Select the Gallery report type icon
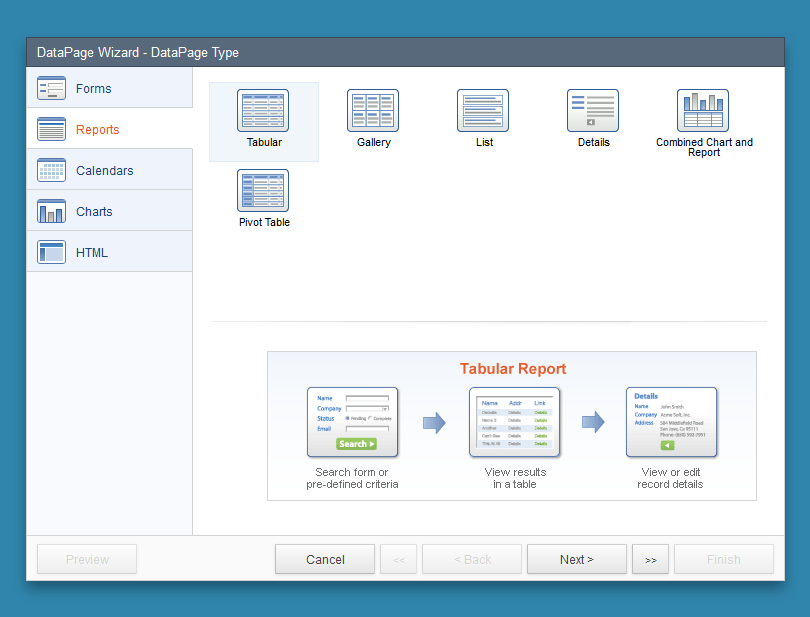The width and height of the screenshot is (810, 617). [373, 110]
